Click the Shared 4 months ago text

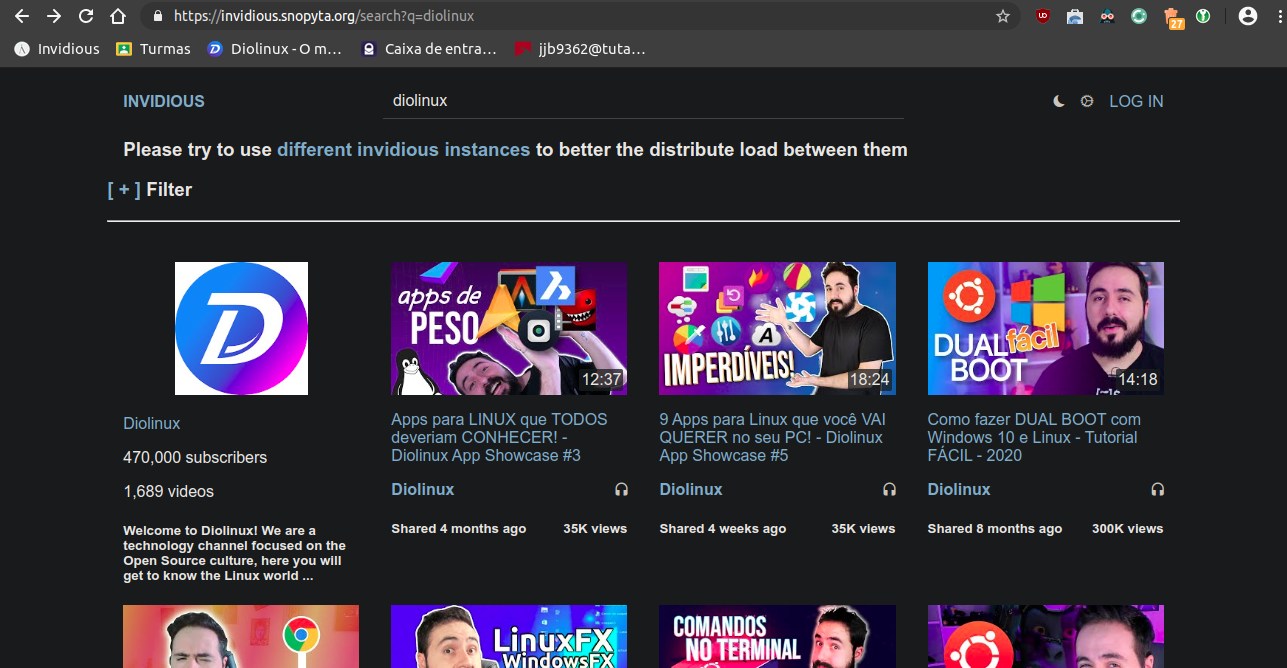459,528
